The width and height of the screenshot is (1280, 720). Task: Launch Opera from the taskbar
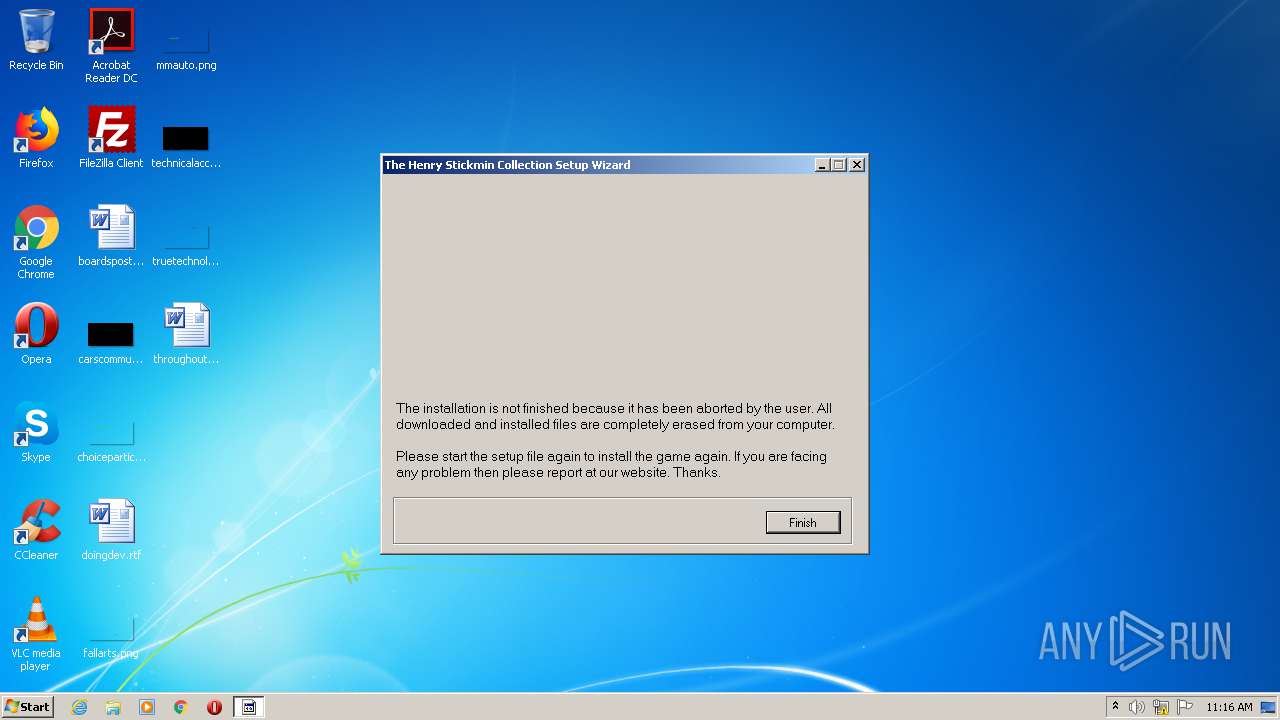214,707
